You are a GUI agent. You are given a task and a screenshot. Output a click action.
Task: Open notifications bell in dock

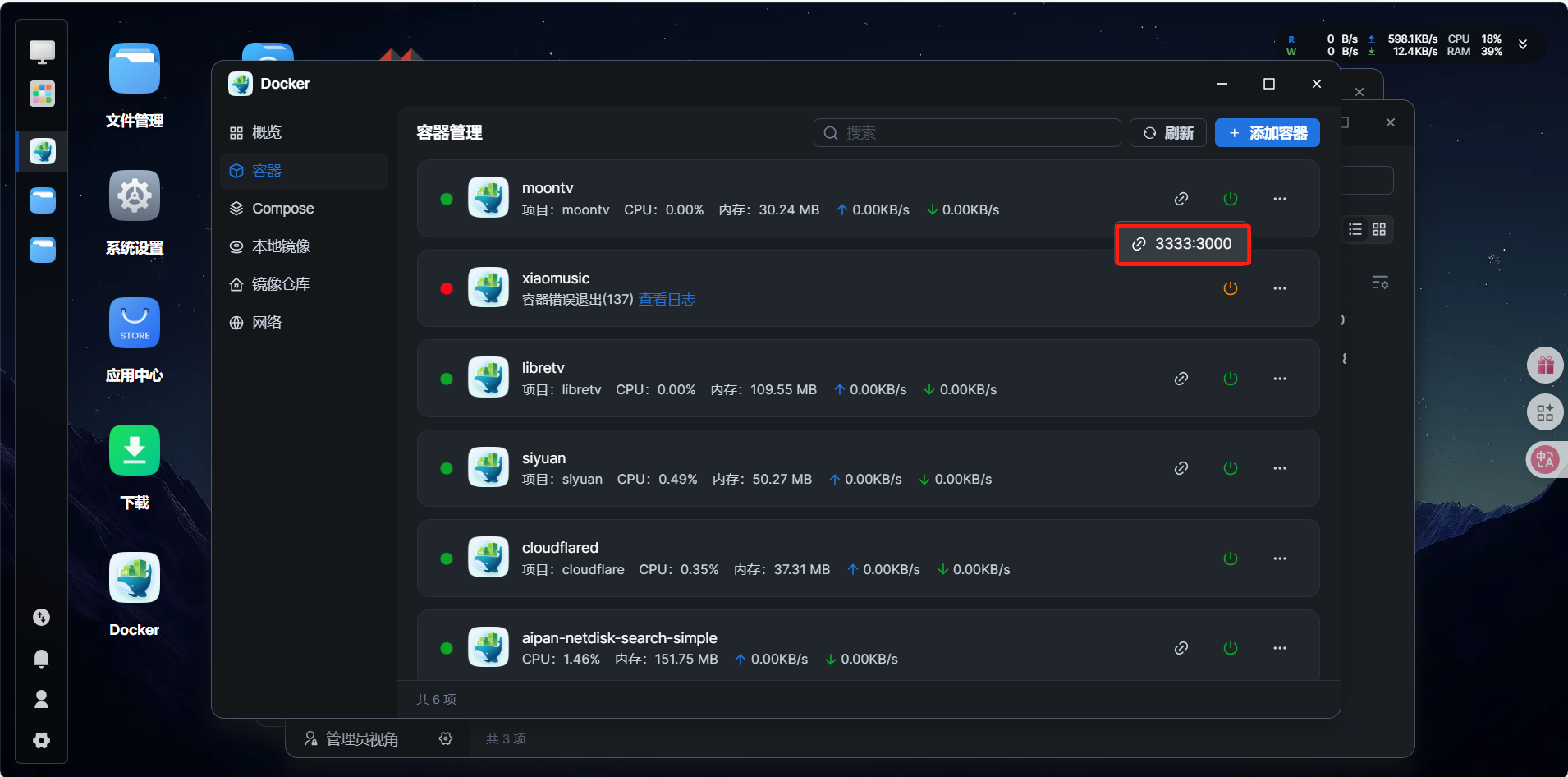tap(41, 658)
